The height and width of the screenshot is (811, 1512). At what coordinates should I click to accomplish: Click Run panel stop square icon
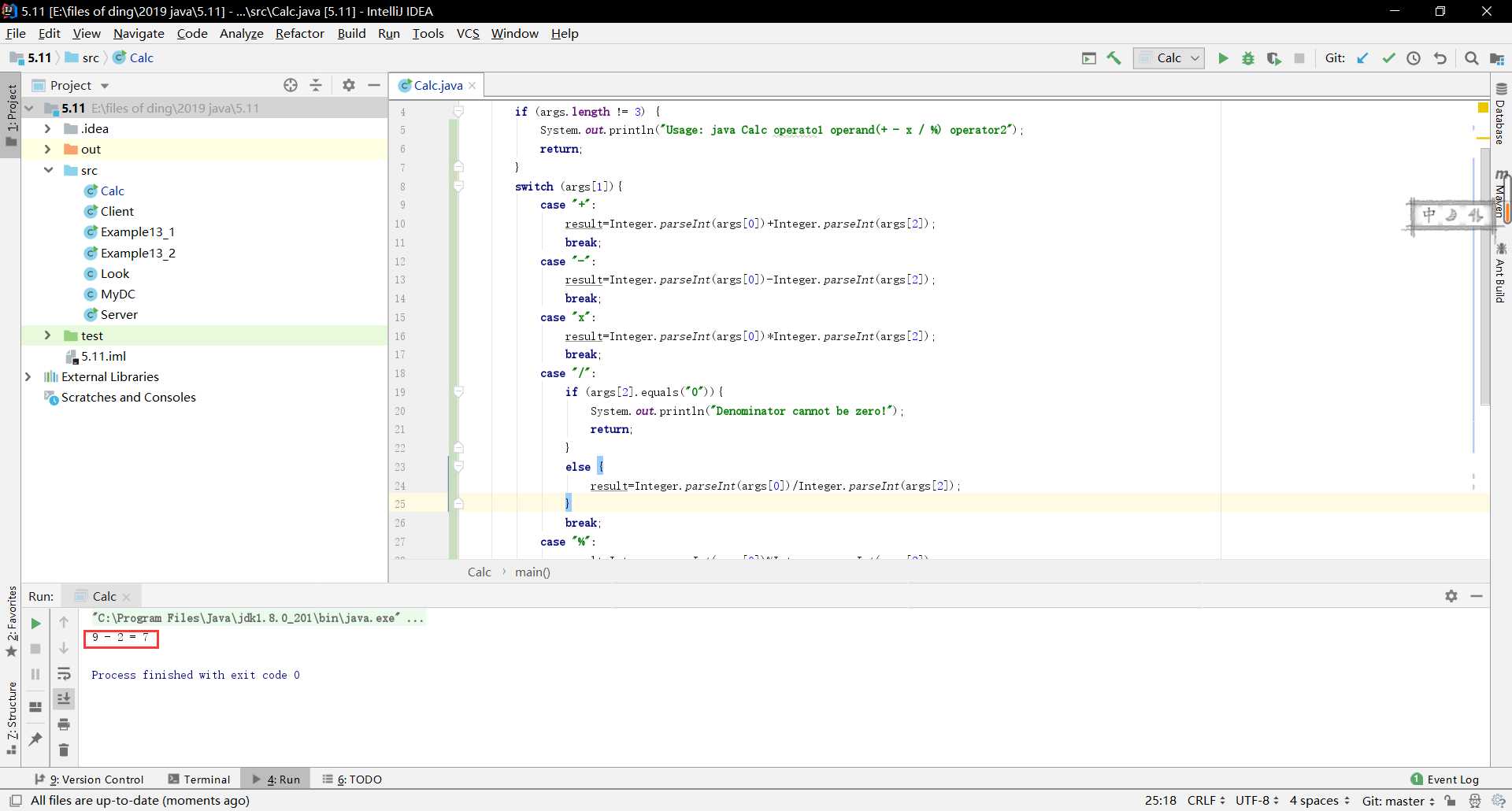[35, 649]
